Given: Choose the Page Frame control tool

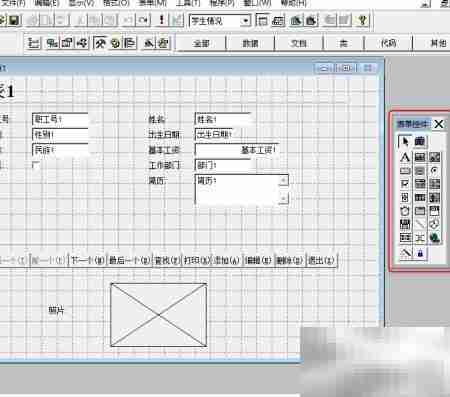Looking at the screenshot, I should 420,211.
